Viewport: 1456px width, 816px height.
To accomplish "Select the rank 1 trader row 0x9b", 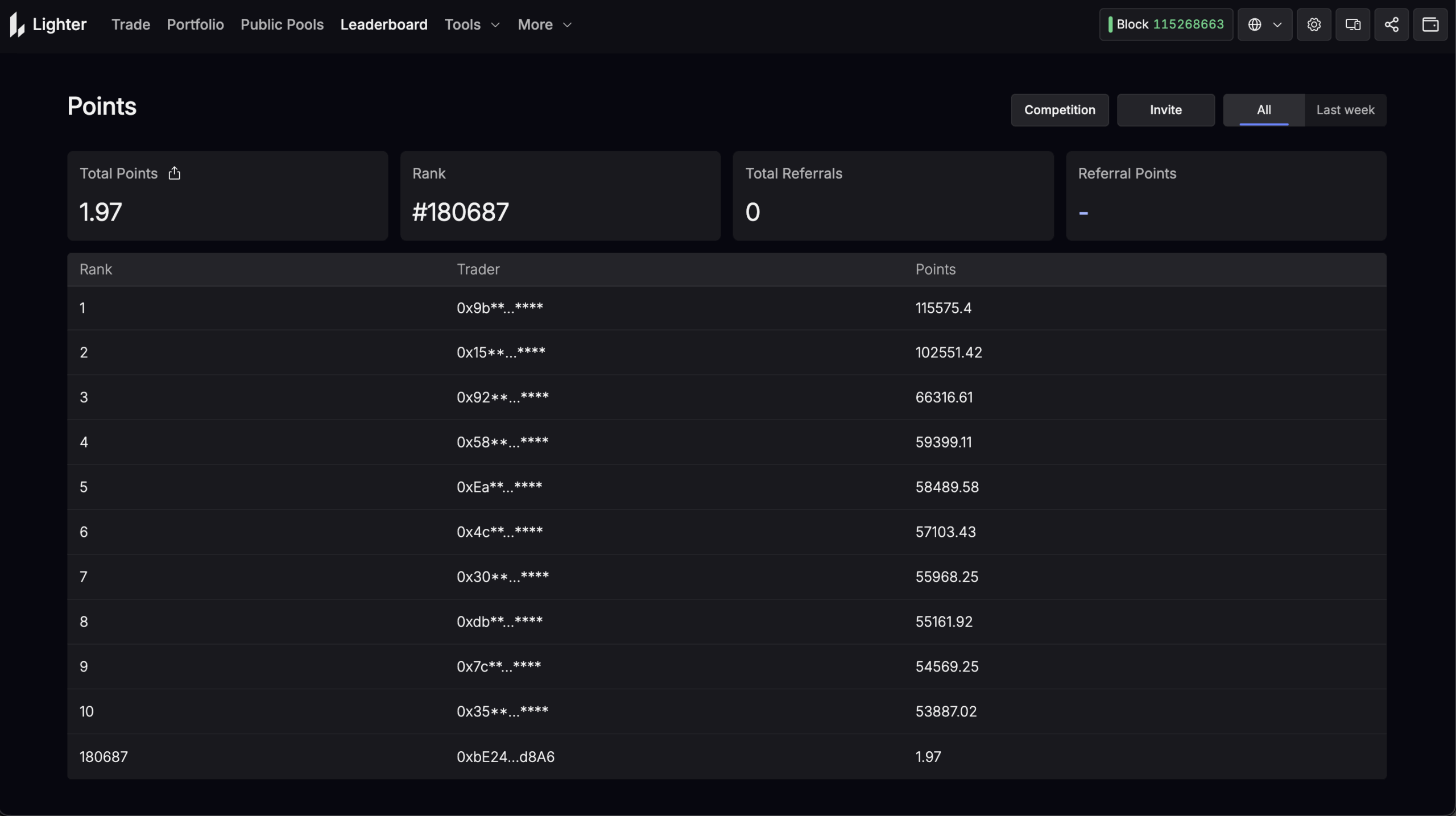I will (x=499, y=308).
